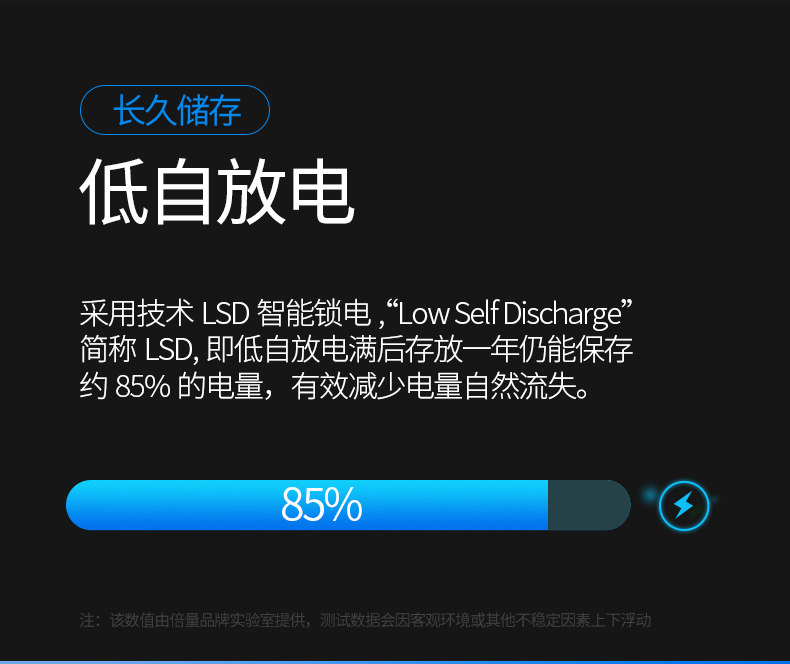Click the 简称 LSD text in the second line

click(x=139, y=350)
